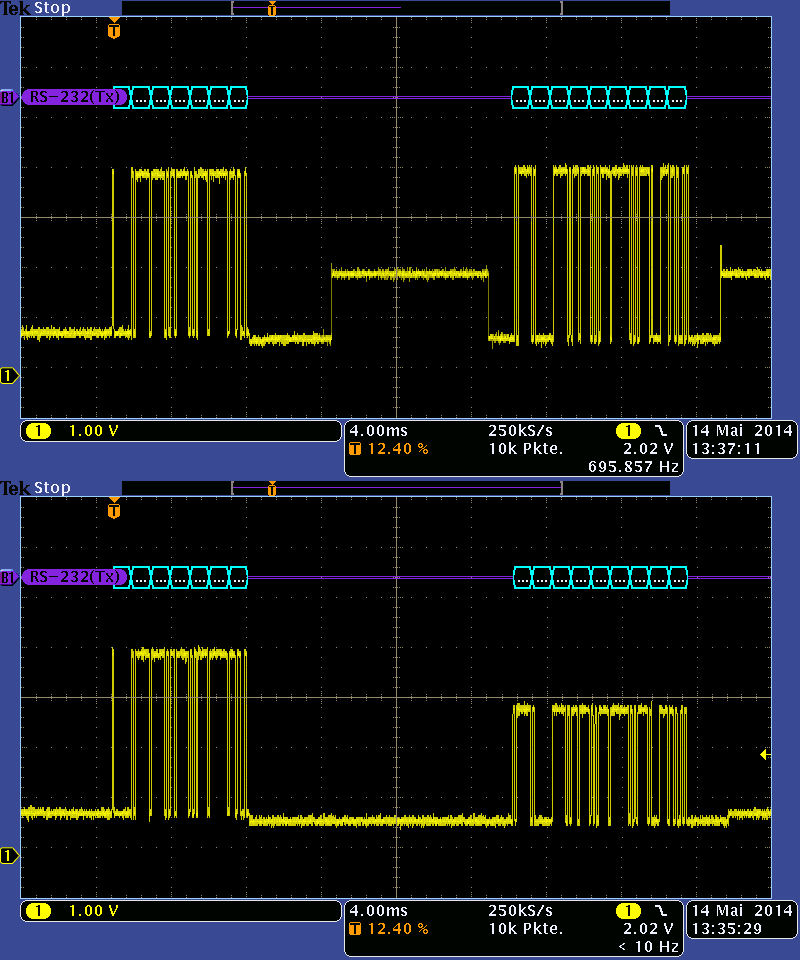This screenshot has width=800, height=960.
Task: Click the yellow channel 1 badge beside 1.00 V, lower capture
Action: point(39,911)
